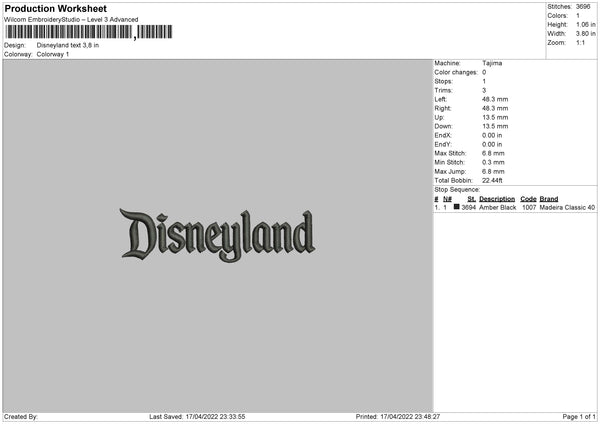The image size is (600, 424).
Task: Click thread code 1007
Action: (x=529, y=207)
